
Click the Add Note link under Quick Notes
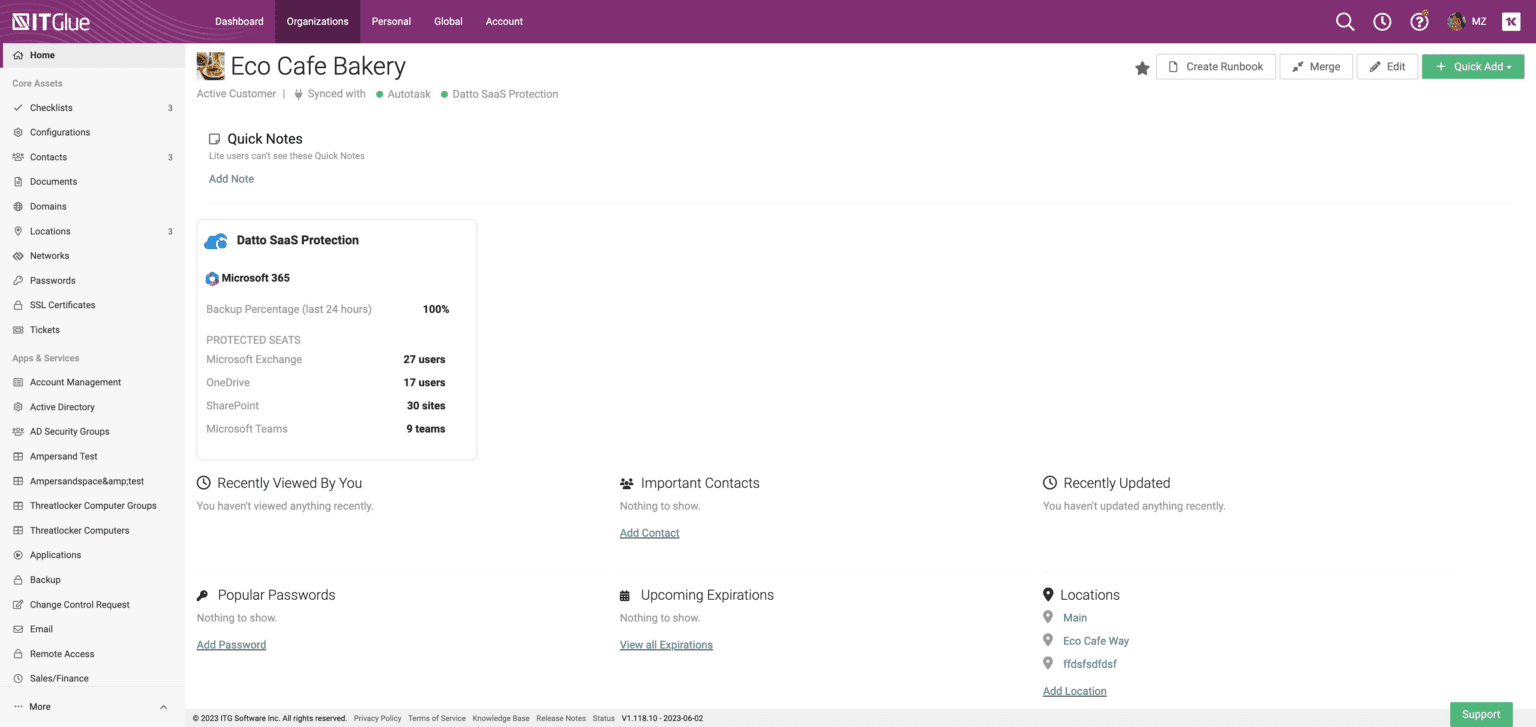[x=231, y=178]
